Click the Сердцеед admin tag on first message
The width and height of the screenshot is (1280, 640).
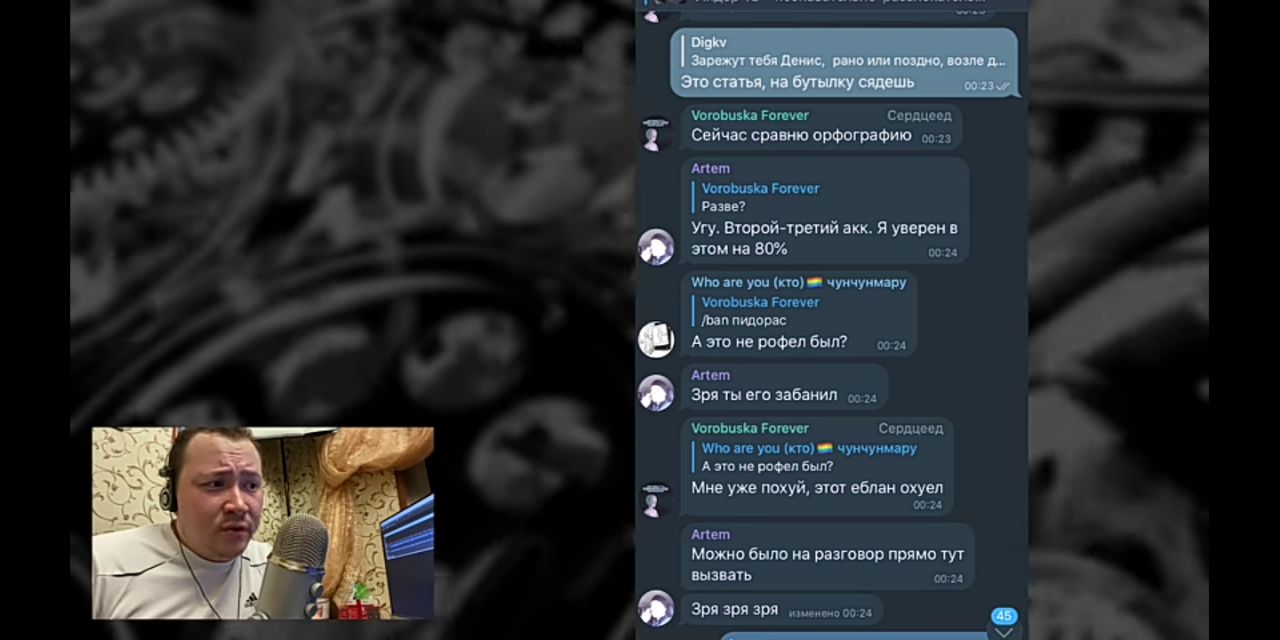pyautogui.click(x=919, y=115)
